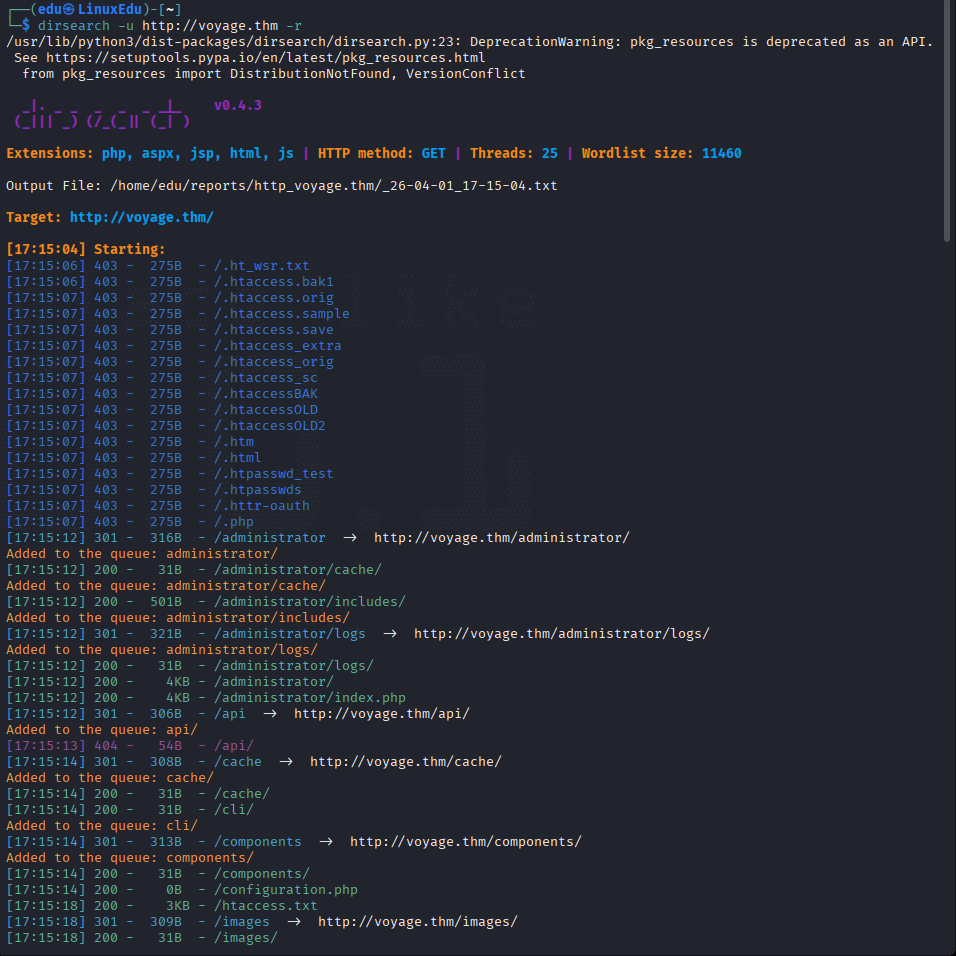Select the /.htpasswd_test path
Image resolution: width=956 pixels, height=956 pixels.
click(x=274, y=474)
